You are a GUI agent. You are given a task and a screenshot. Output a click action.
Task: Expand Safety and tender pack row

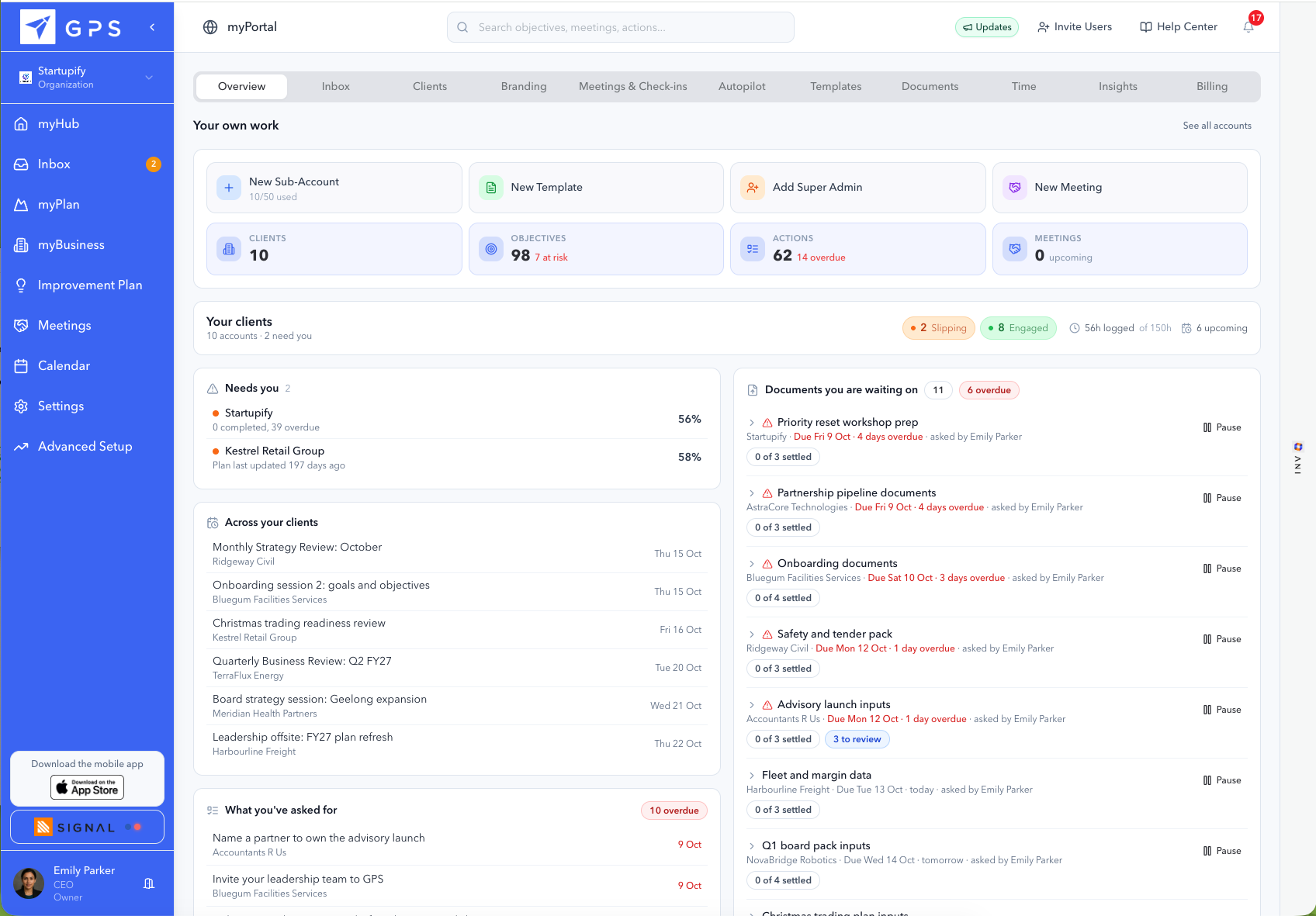(751, 634)
